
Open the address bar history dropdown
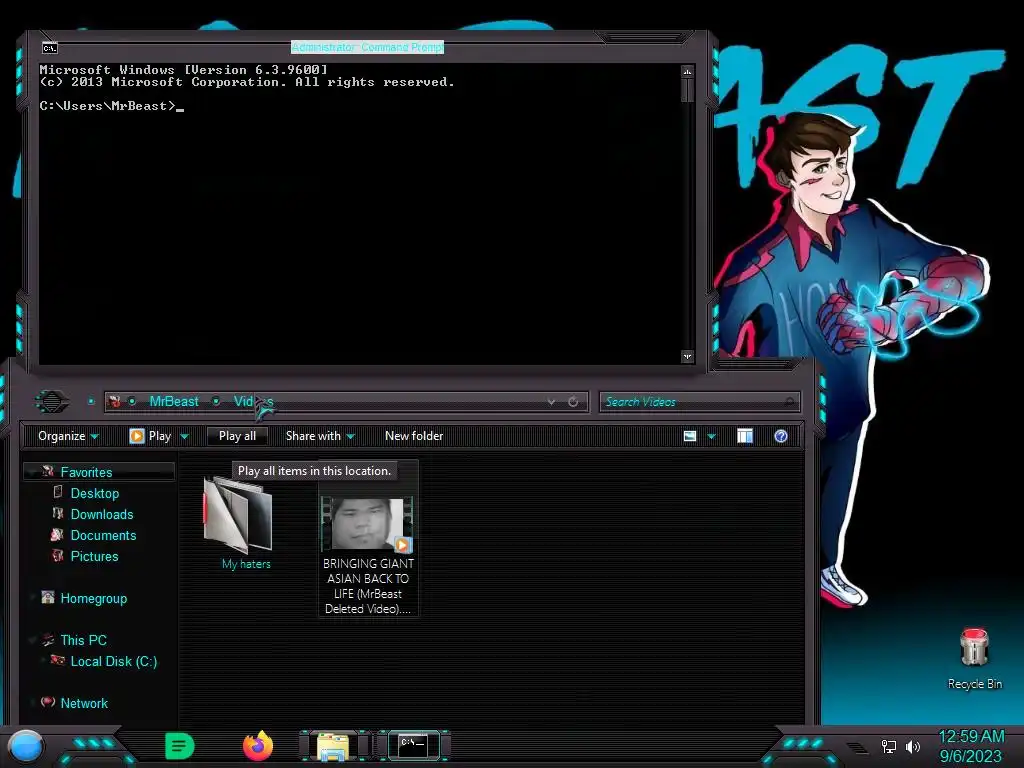point(551,402)
